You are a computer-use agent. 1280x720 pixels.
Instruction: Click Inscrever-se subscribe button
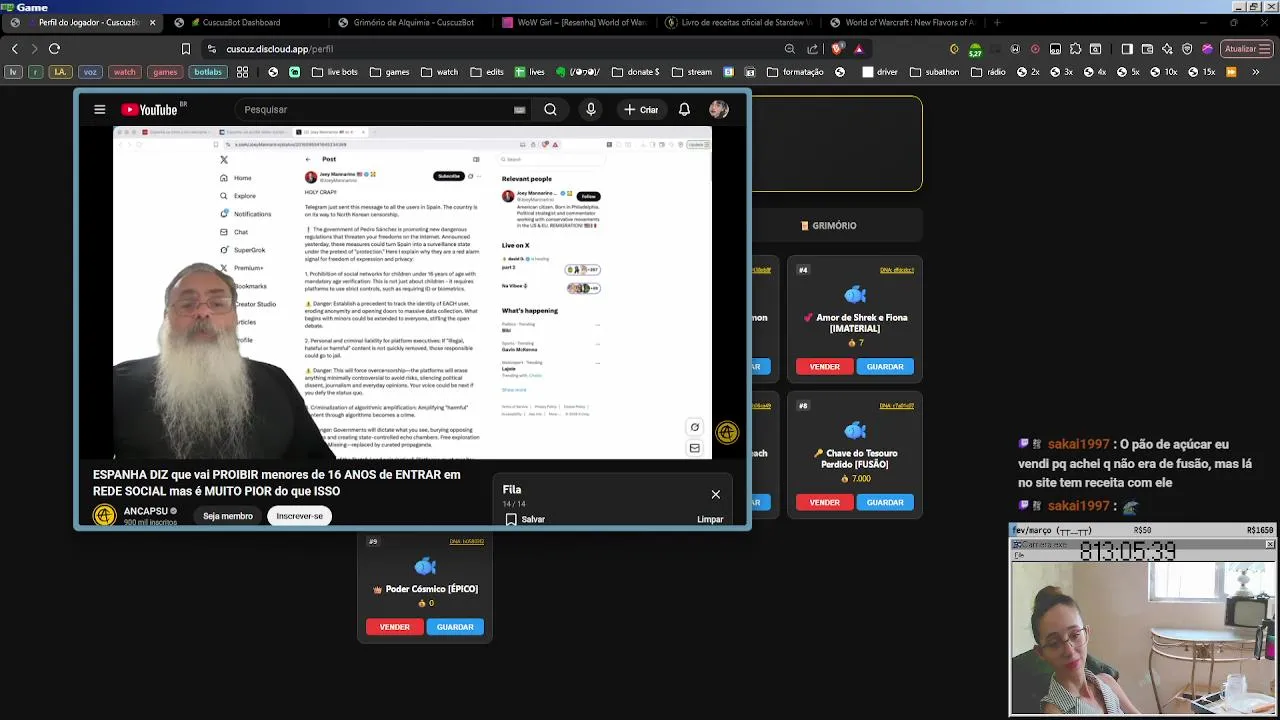299,516
